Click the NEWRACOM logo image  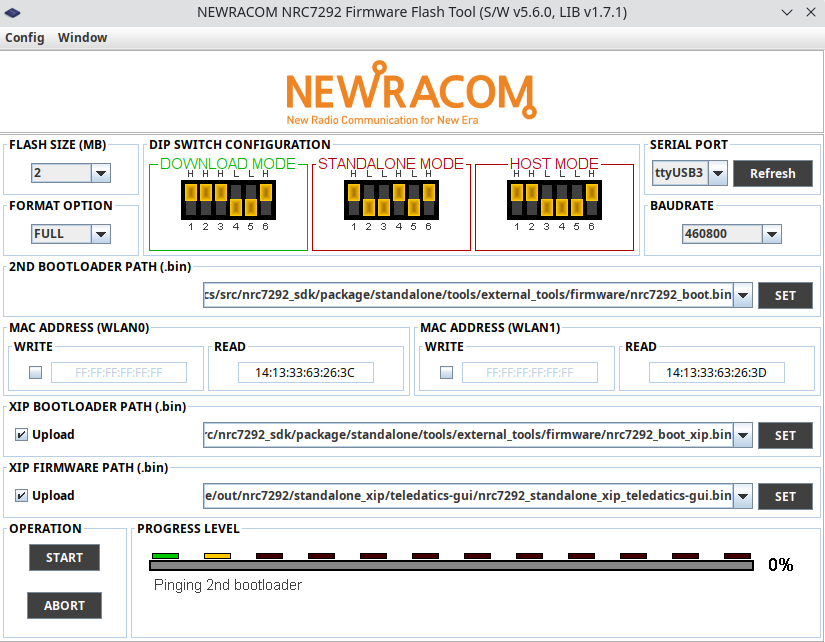click(x=411, y=93)
